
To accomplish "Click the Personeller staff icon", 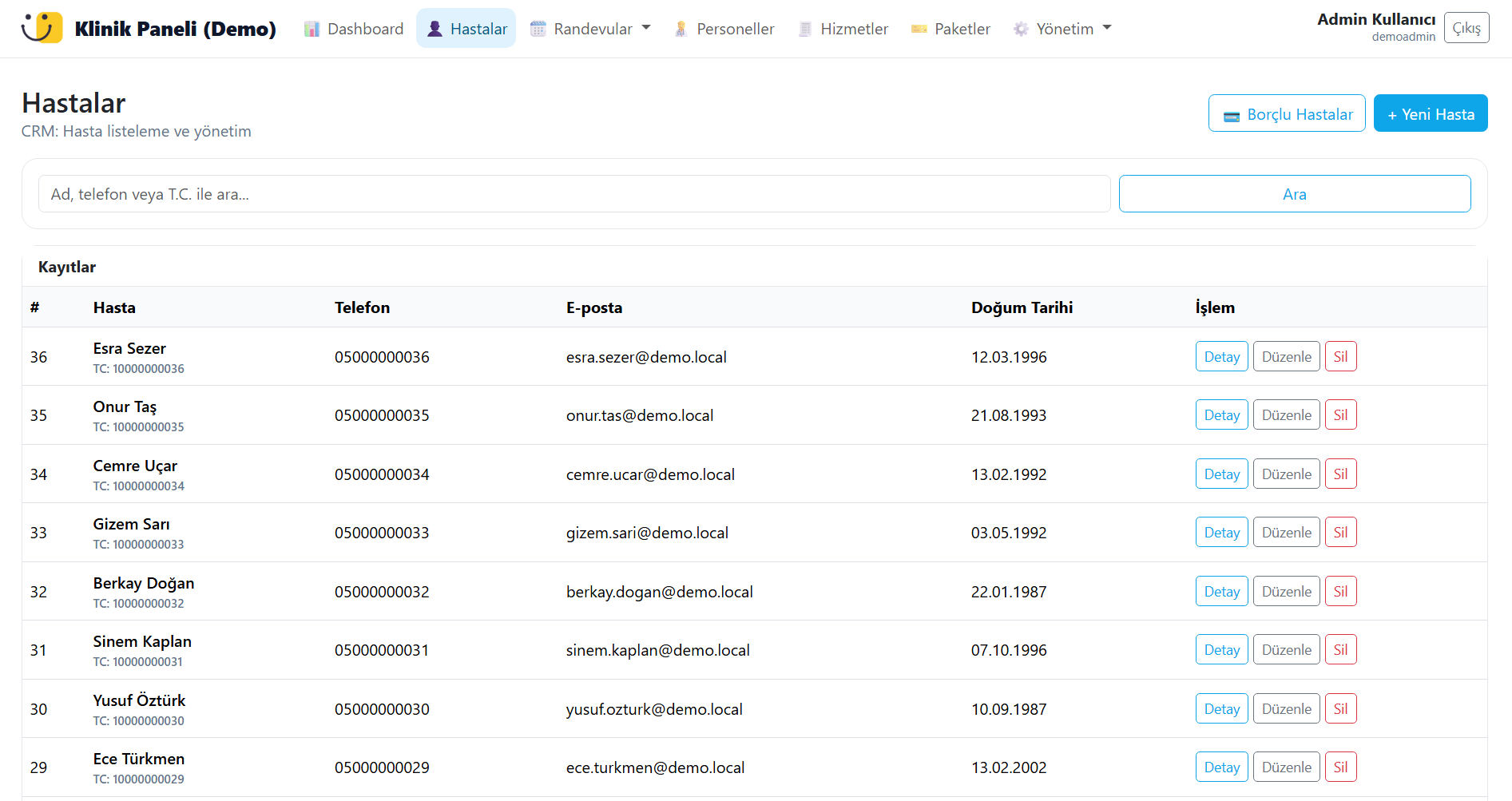I will (x=681, y=30).
